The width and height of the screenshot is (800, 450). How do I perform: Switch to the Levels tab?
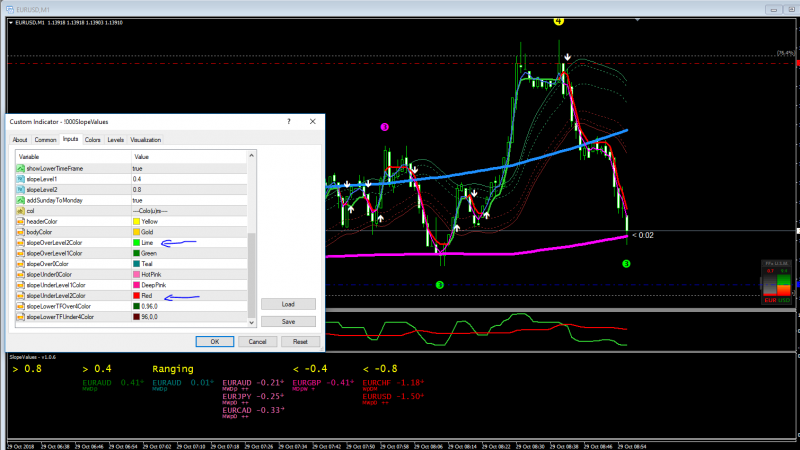[116, 140]
